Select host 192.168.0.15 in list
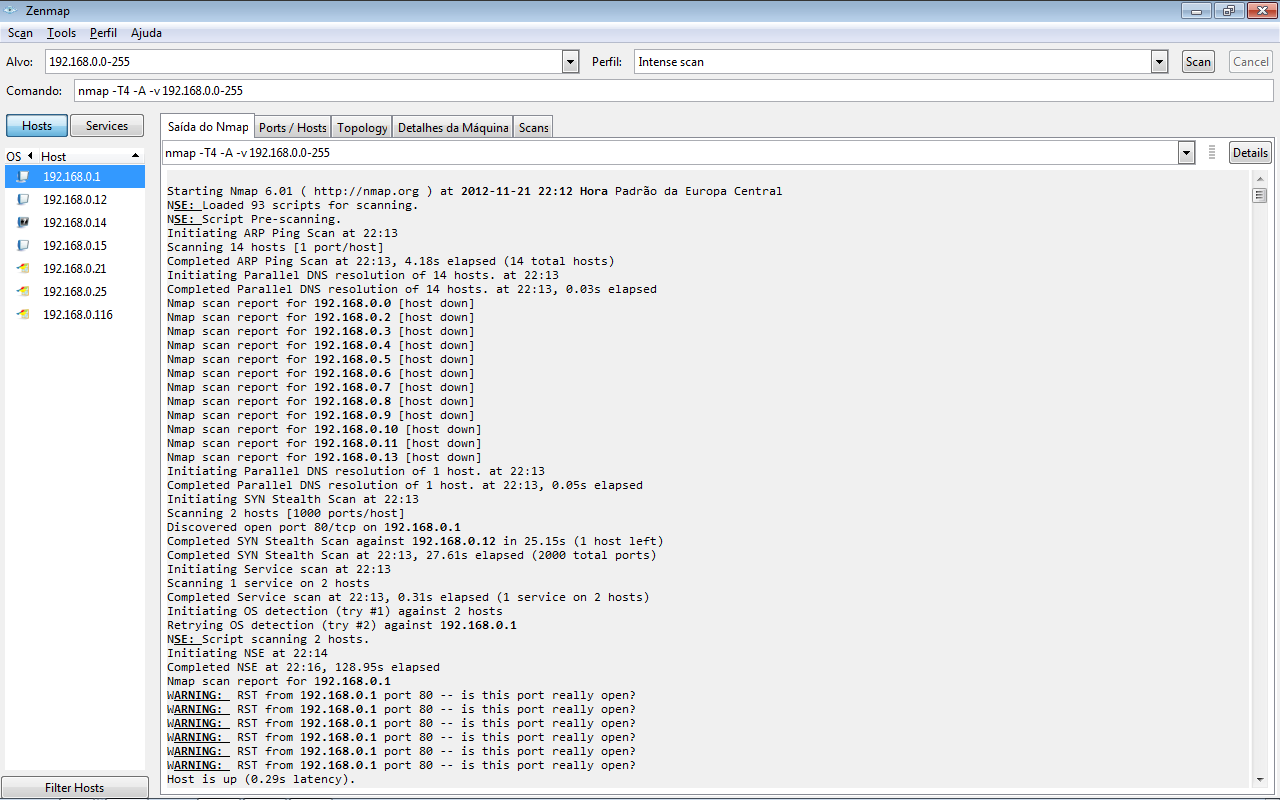This screenshot has height=800, width=1280. click(x=75, y=246)
